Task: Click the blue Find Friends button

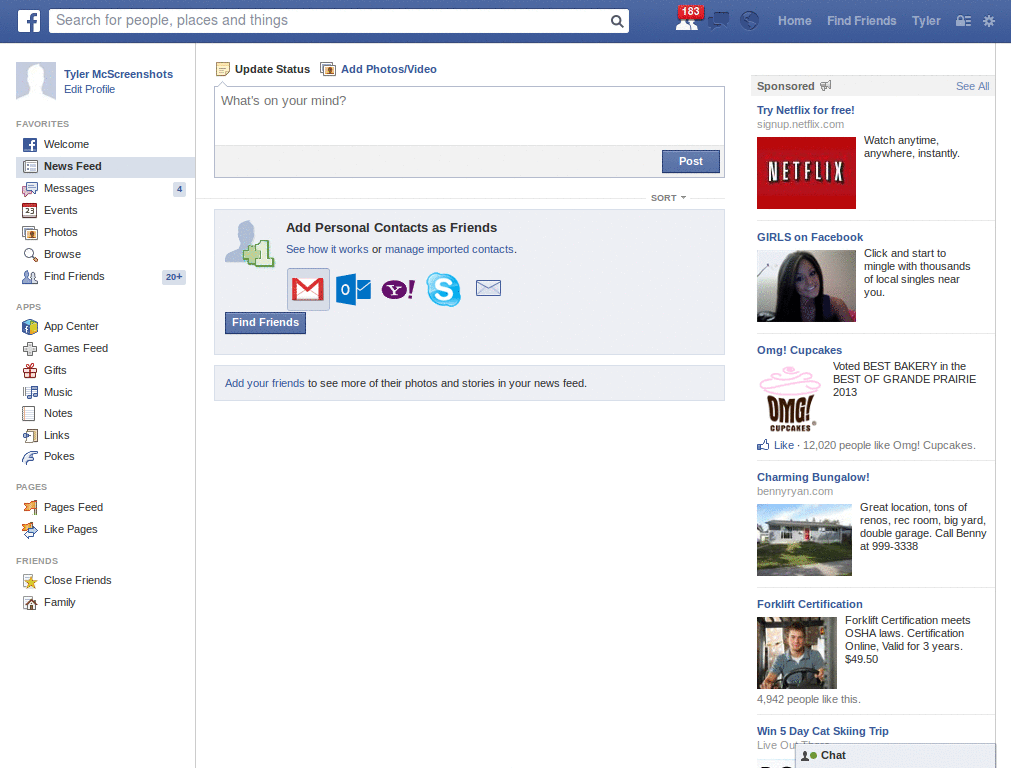Action: [265, 323]
